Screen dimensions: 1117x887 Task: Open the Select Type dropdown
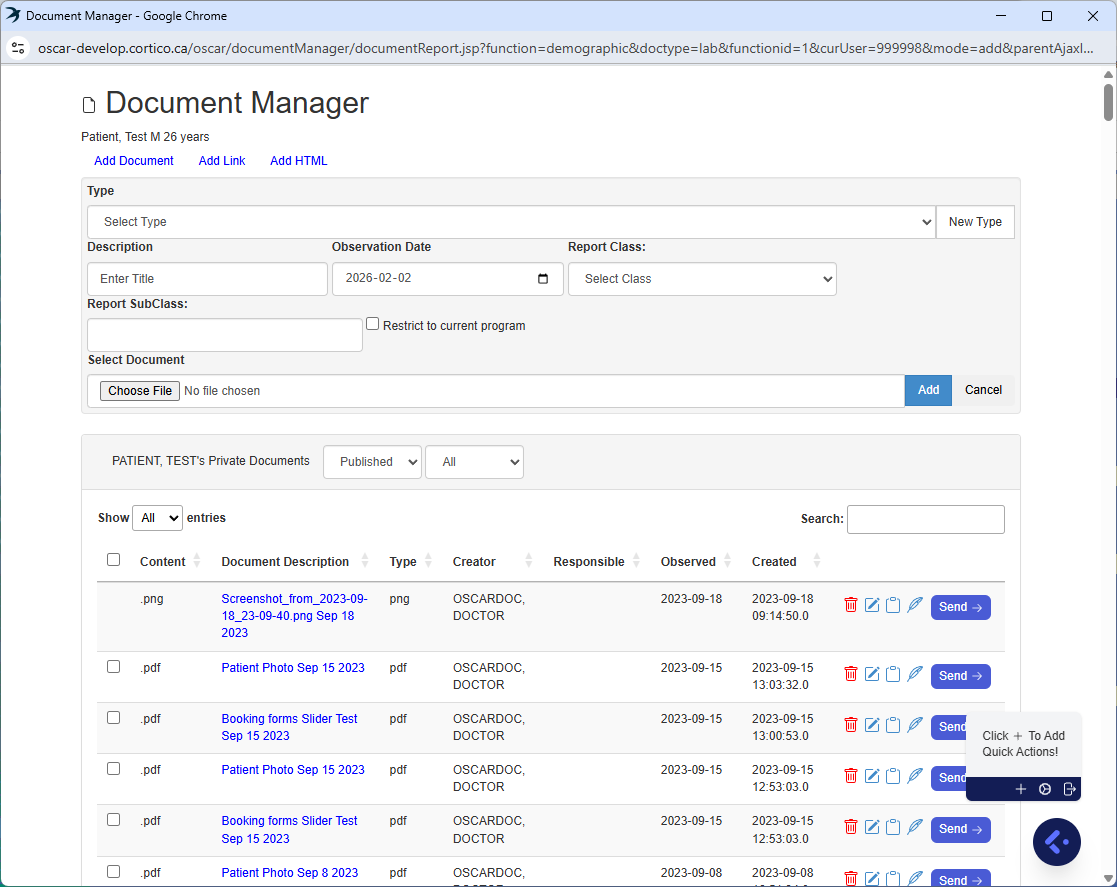511,222
